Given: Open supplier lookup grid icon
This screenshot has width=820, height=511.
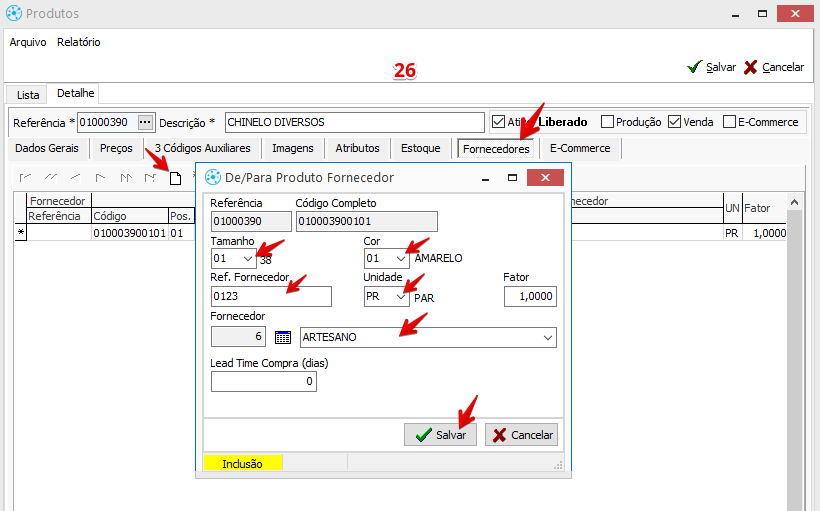Looking at the screenshot, I should (x=282, y=338).
